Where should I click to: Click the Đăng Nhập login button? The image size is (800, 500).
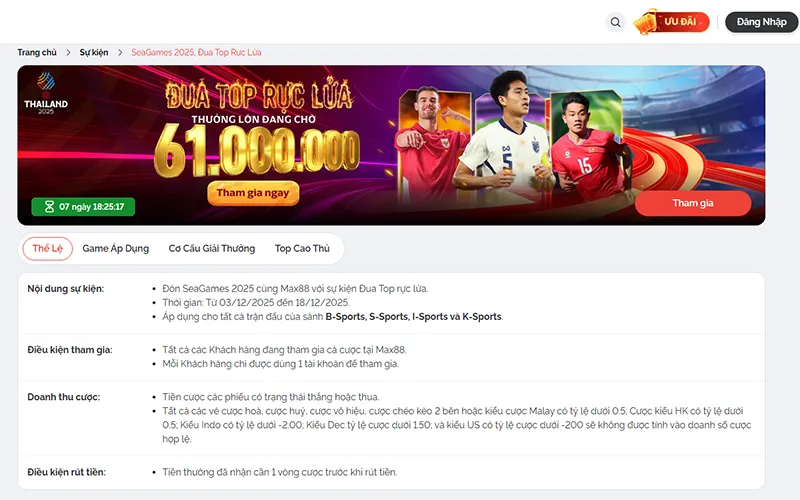[x=761, y=22]
